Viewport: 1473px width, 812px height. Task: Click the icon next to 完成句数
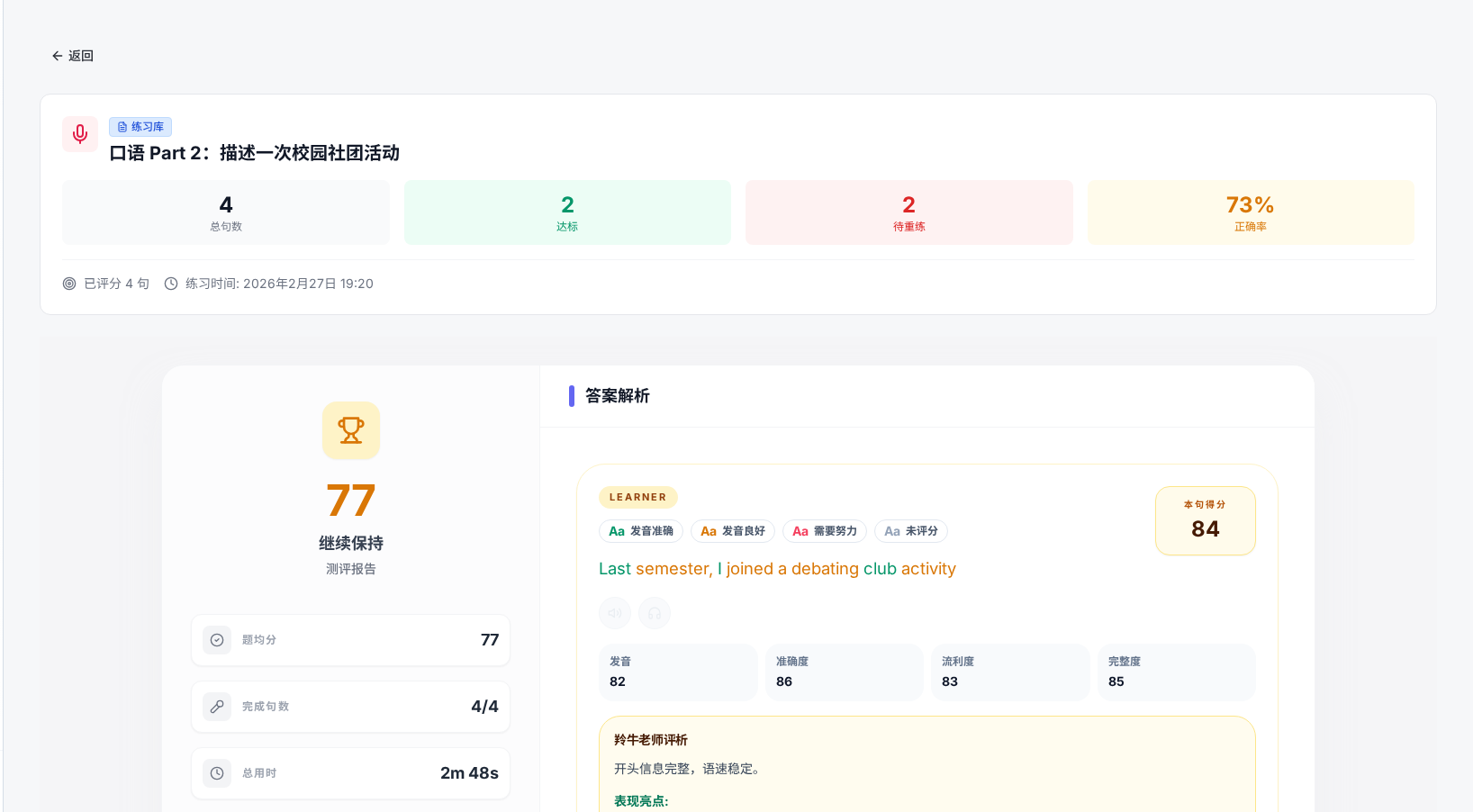coord(217,707)
